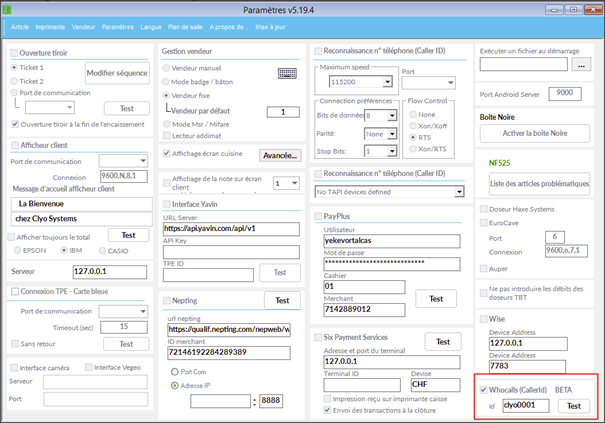Click the Yavin URL Server field
The image size is (605, 423).
pyautogui.click(x=231, y=229)
